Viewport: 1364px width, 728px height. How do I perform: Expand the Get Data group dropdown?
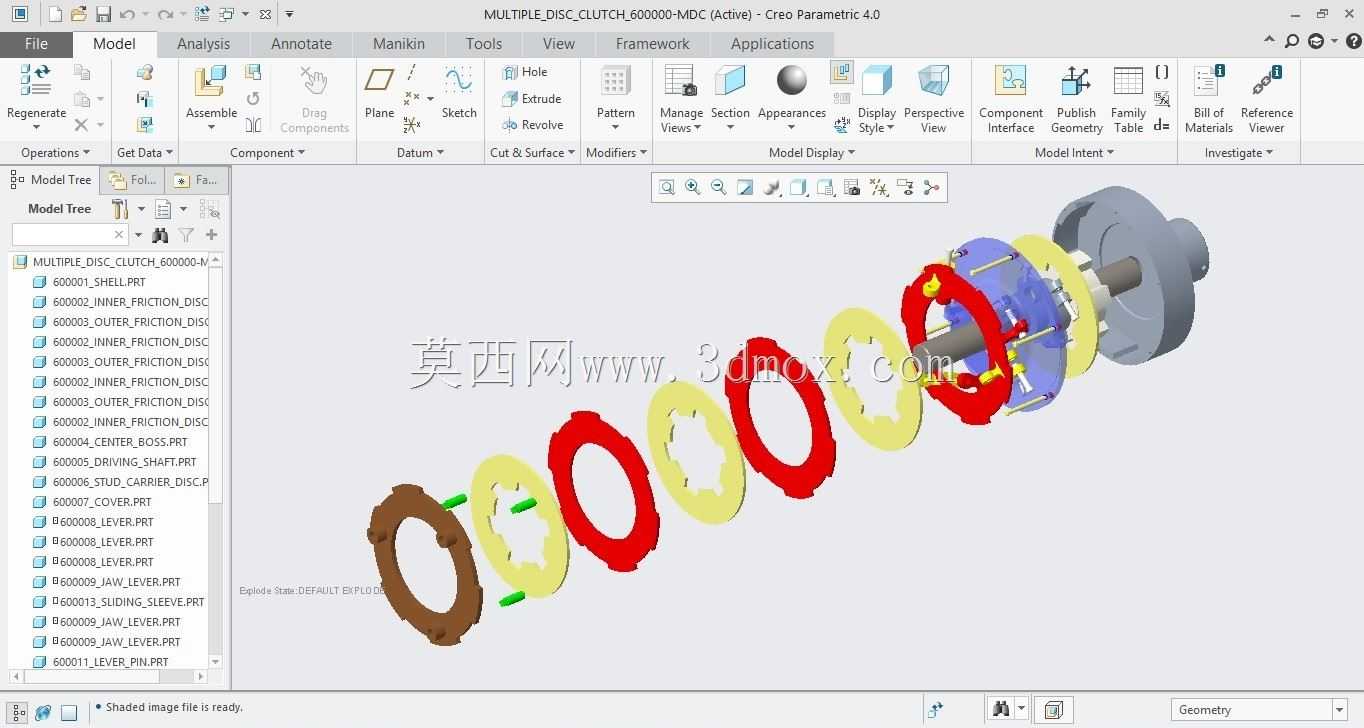click(145, 153)
